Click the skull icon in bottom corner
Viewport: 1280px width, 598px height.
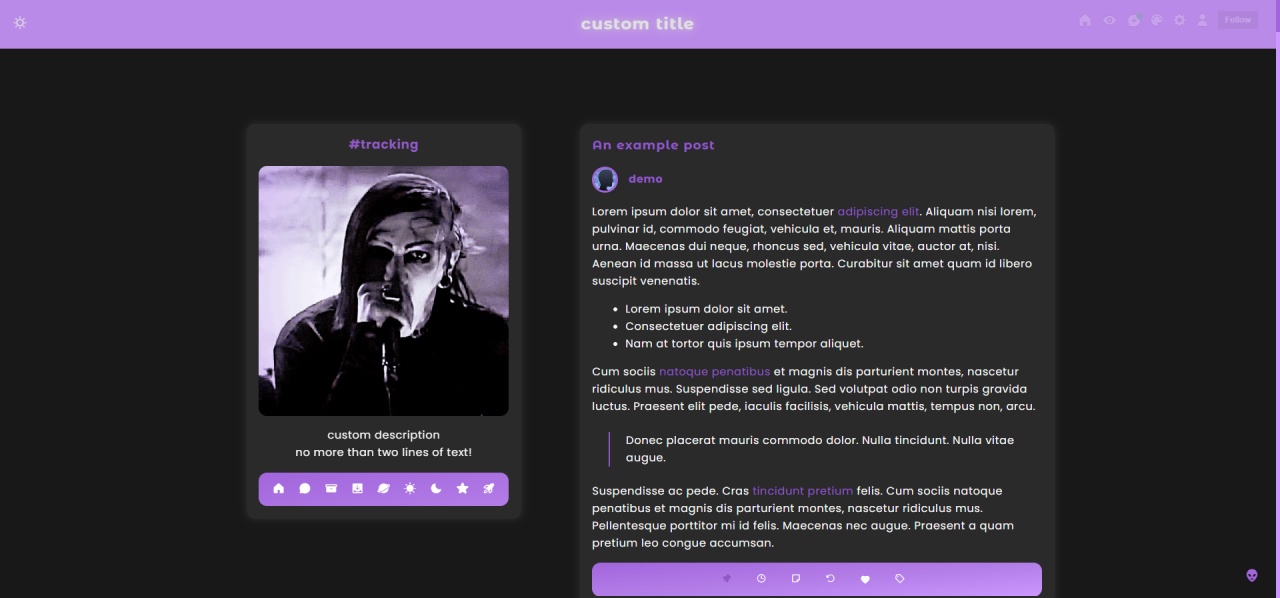tap(1252, 575)
